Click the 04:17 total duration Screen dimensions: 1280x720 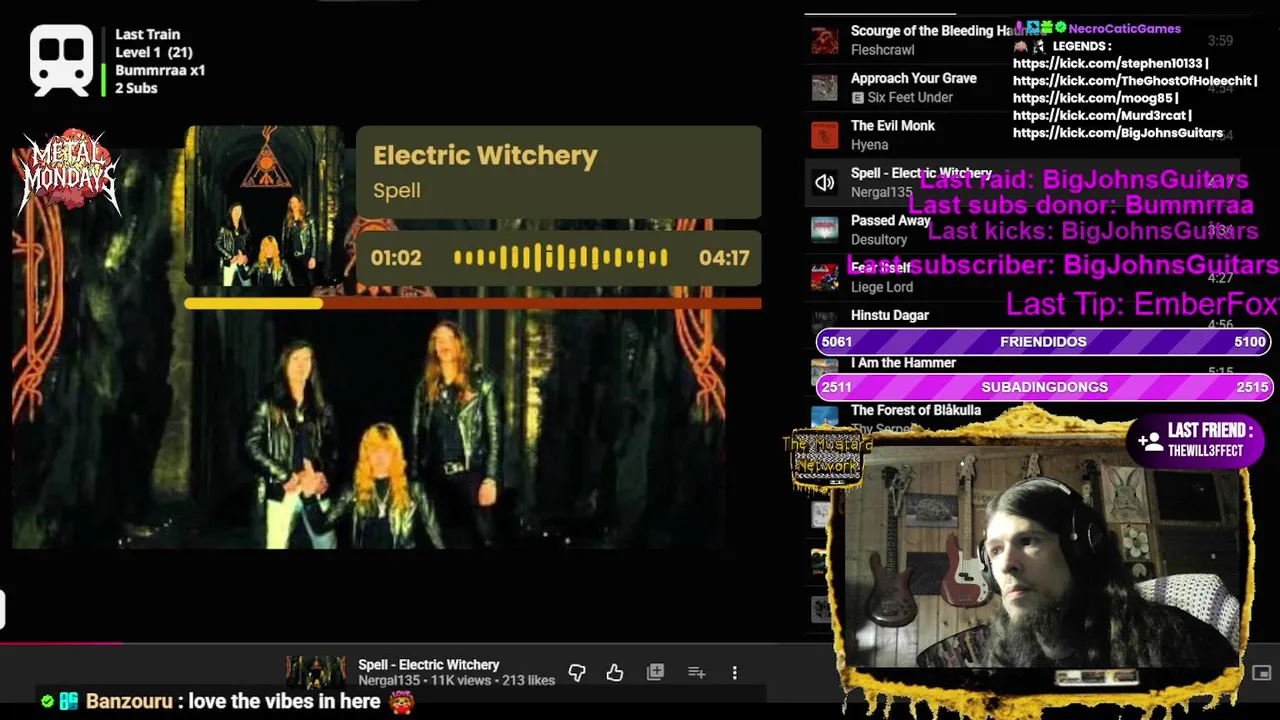point(724,258)
